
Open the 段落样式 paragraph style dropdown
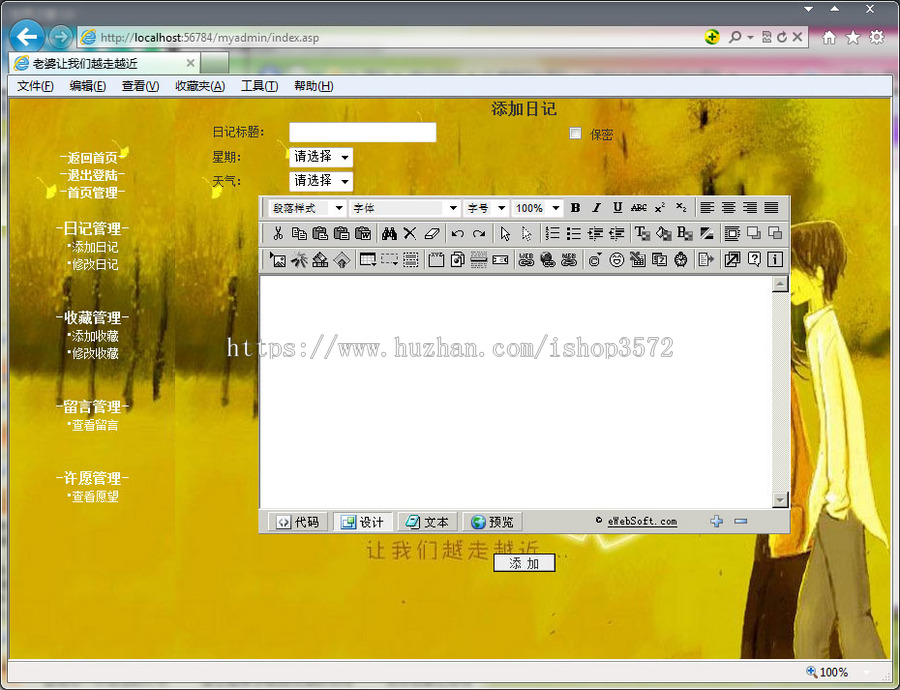[307, 208]
